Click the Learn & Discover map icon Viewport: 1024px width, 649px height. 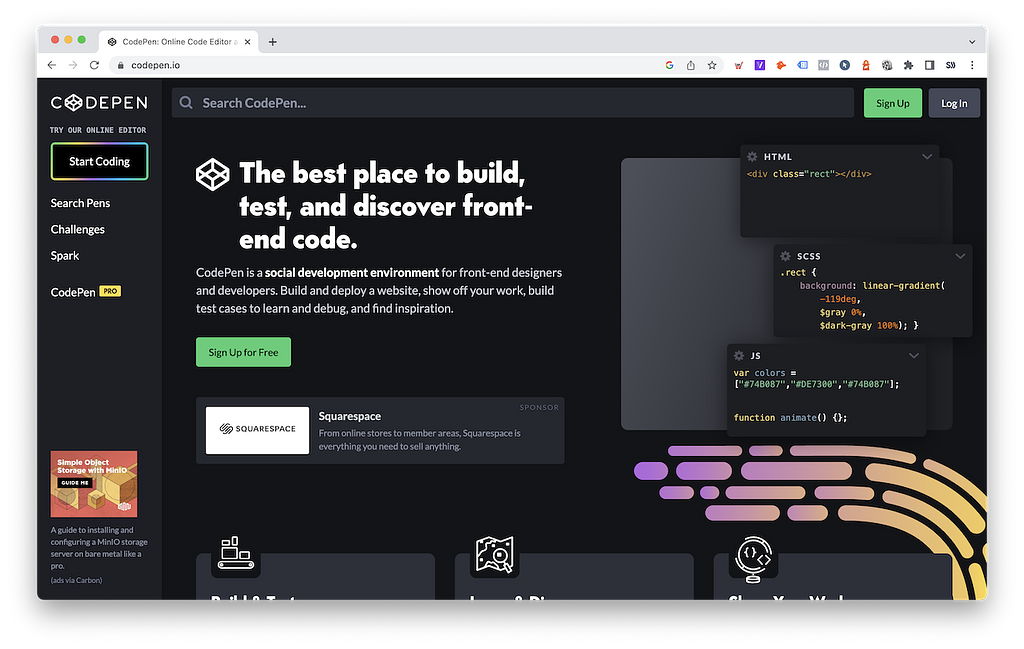(x=494, y=554)
